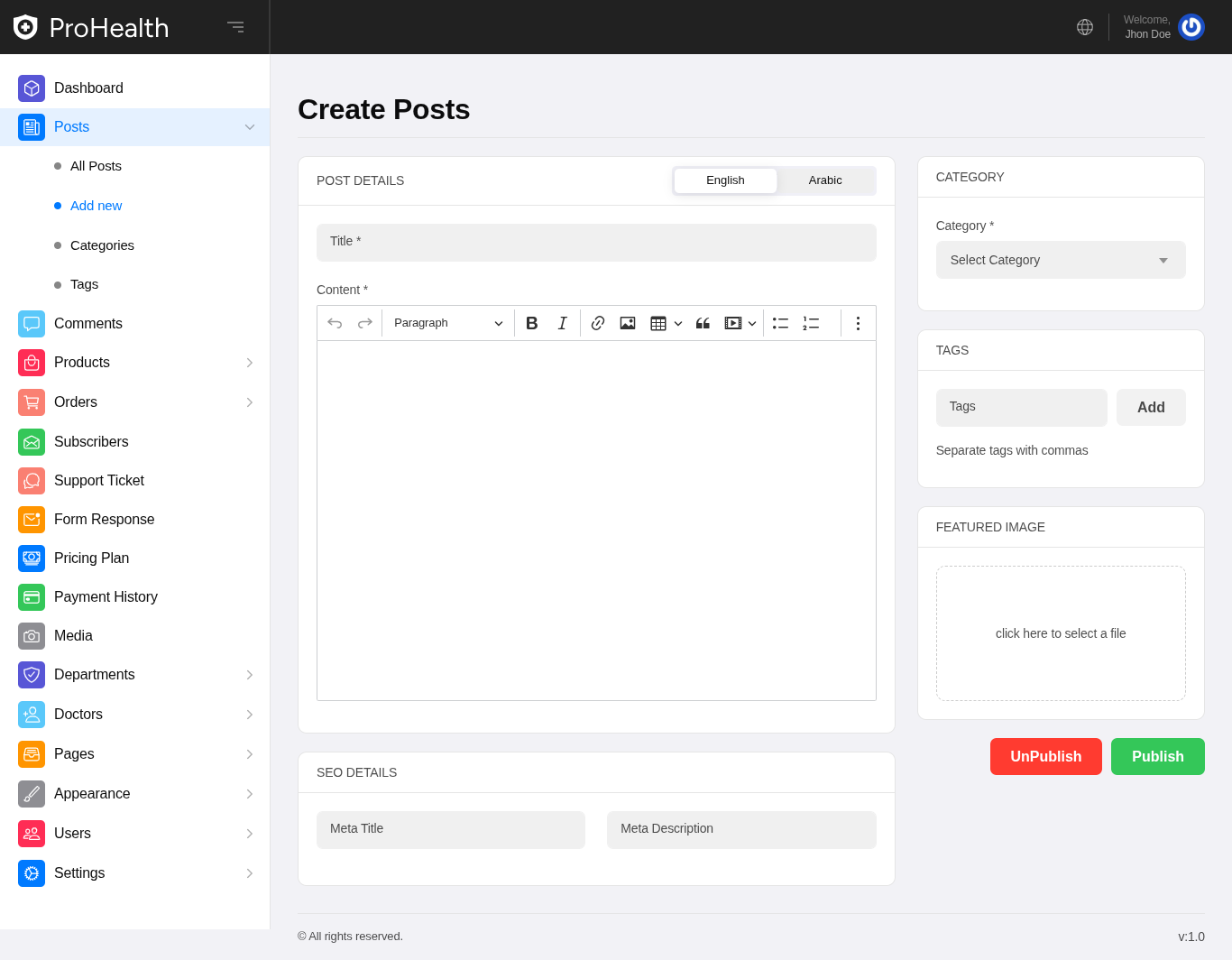Viewport: 1232px width, 960px height.
Task: Insert a numbered list
Action: coord(811,323)
